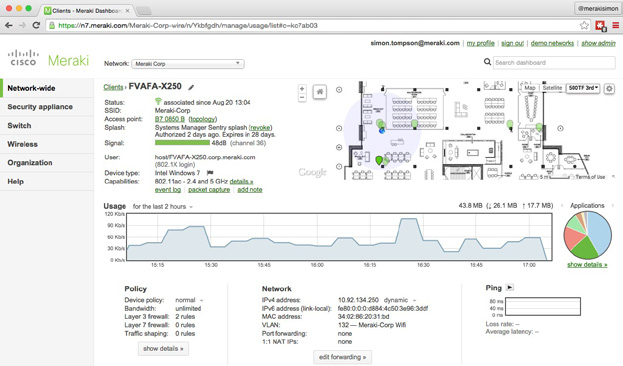
Task: Click the add note link
Action: click(x=250, y=190)
